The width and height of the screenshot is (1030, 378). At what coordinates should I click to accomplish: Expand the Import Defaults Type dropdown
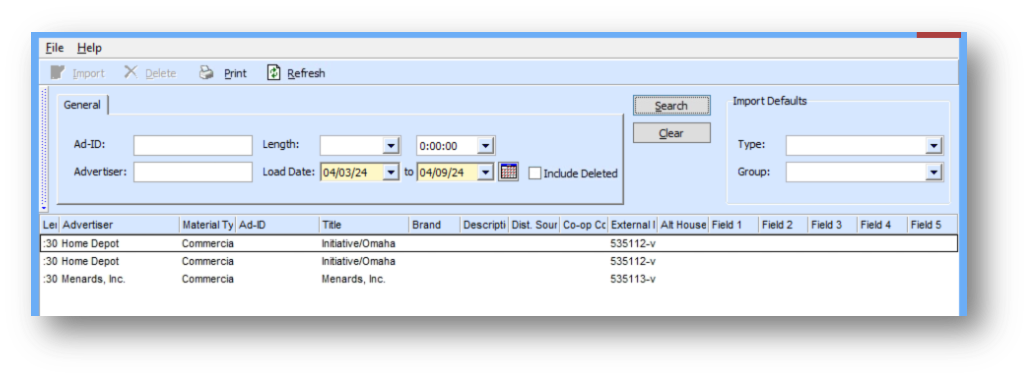coord(934,145)
